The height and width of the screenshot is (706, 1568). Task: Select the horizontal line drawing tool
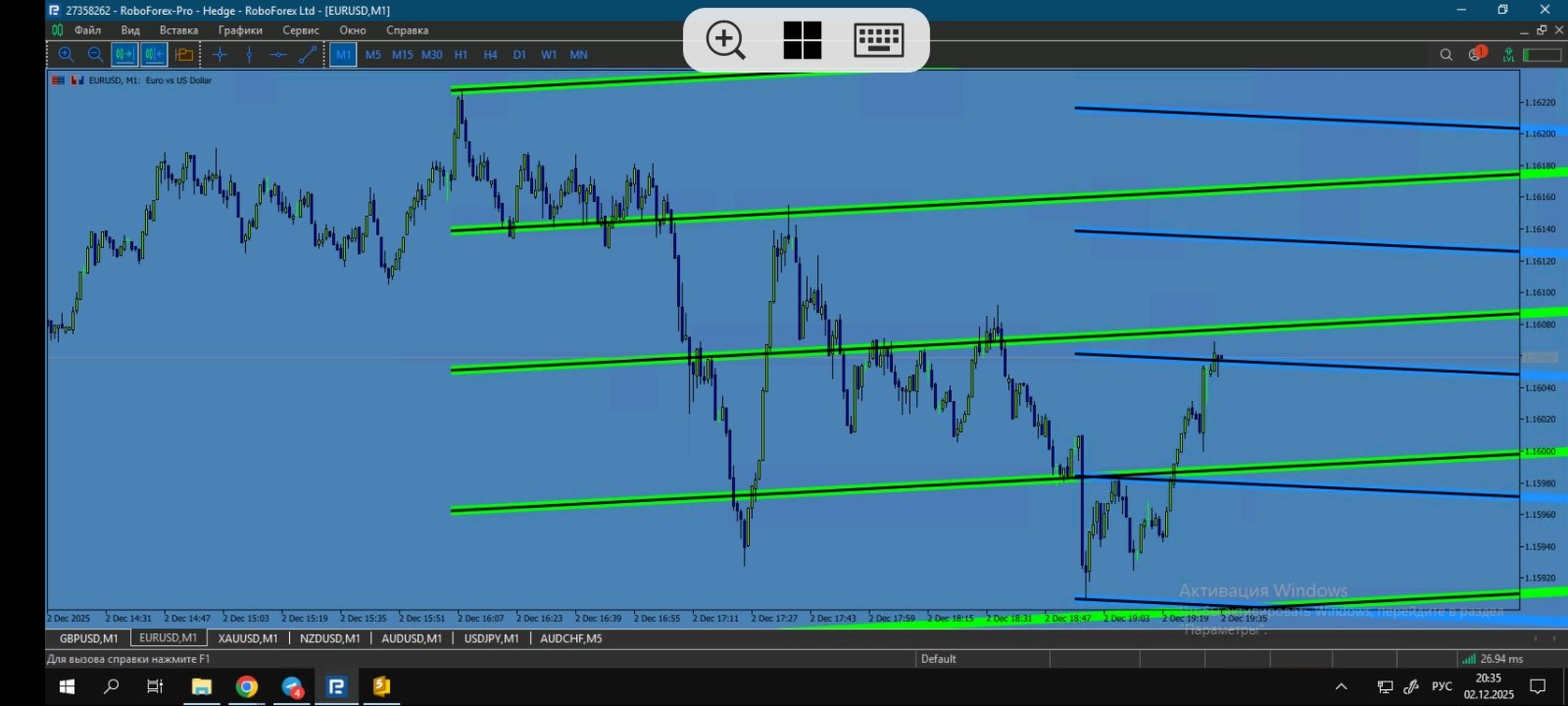coord(278,55)
